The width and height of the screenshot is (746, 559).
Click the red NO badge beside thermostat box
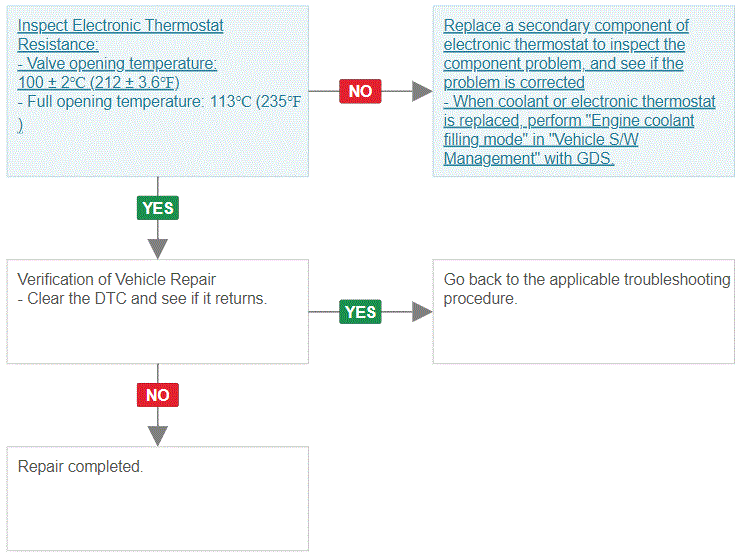coord(360,91)
